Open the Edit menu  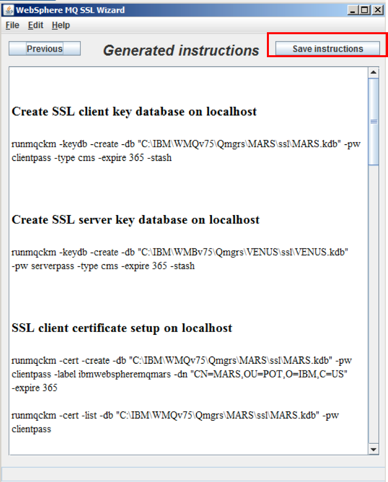coord(35,25)
